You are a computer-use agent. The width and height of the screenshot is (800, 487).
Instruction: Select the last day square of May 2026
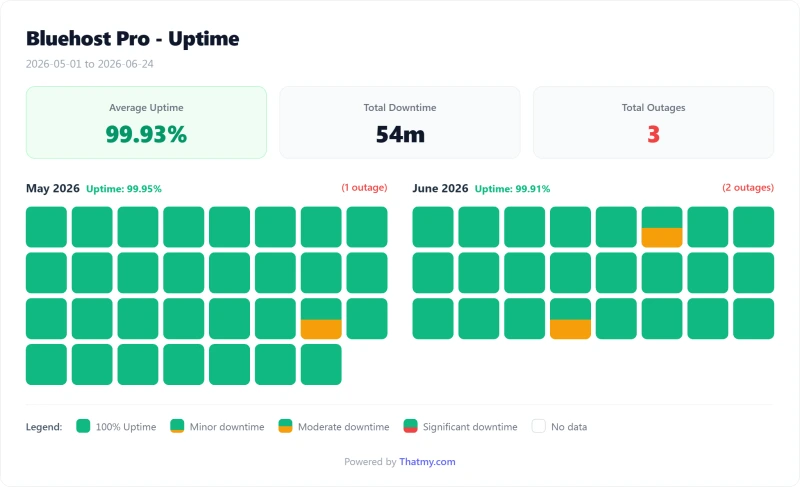(x=321, y=365)
